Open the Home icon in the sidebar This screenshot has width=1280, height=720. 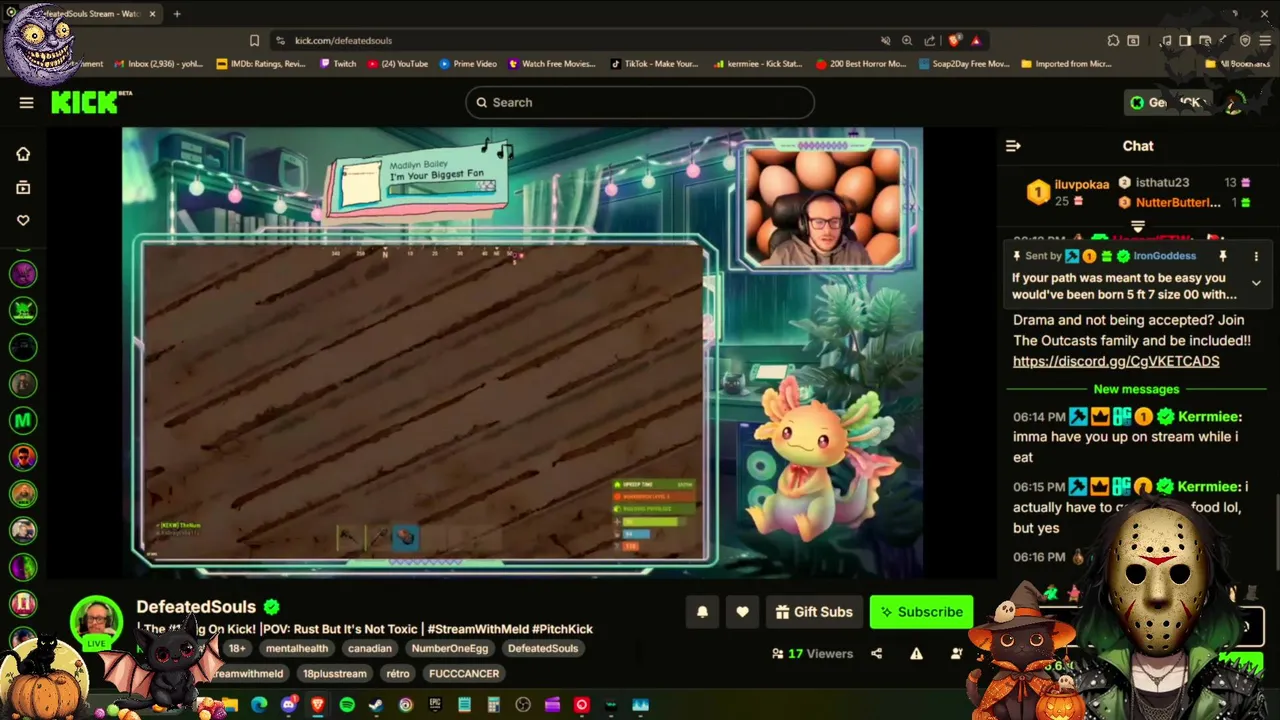[23, 154]
